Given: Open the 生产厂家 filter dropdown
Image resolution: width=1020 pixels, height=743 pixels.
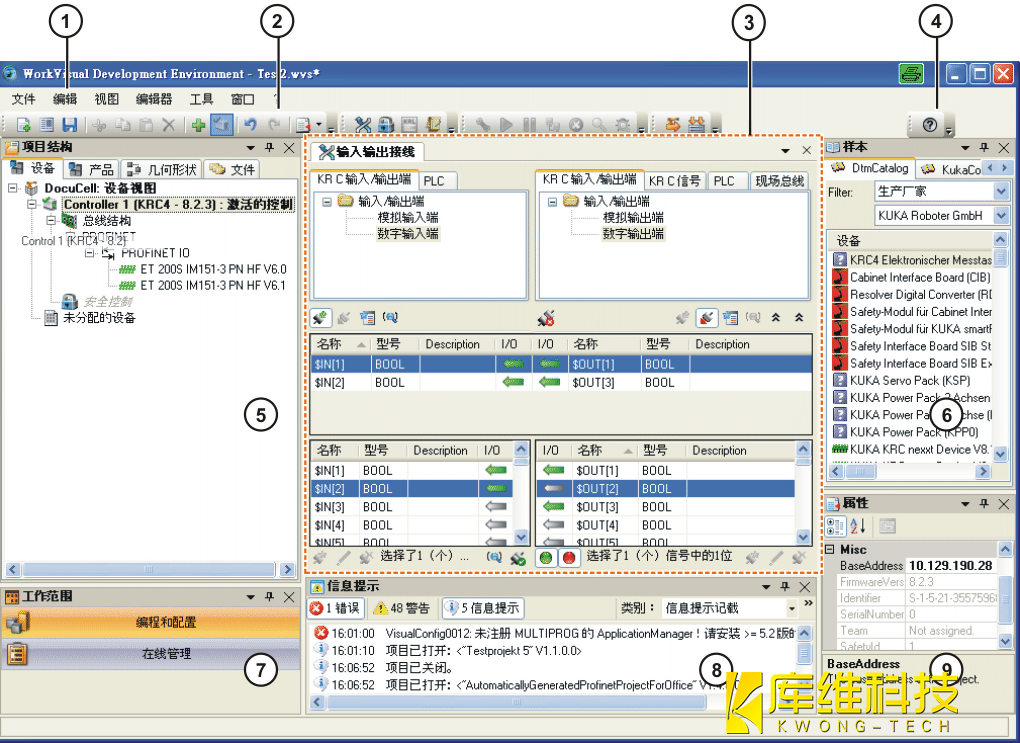Looking at the screenshot, I should 1001,191.
